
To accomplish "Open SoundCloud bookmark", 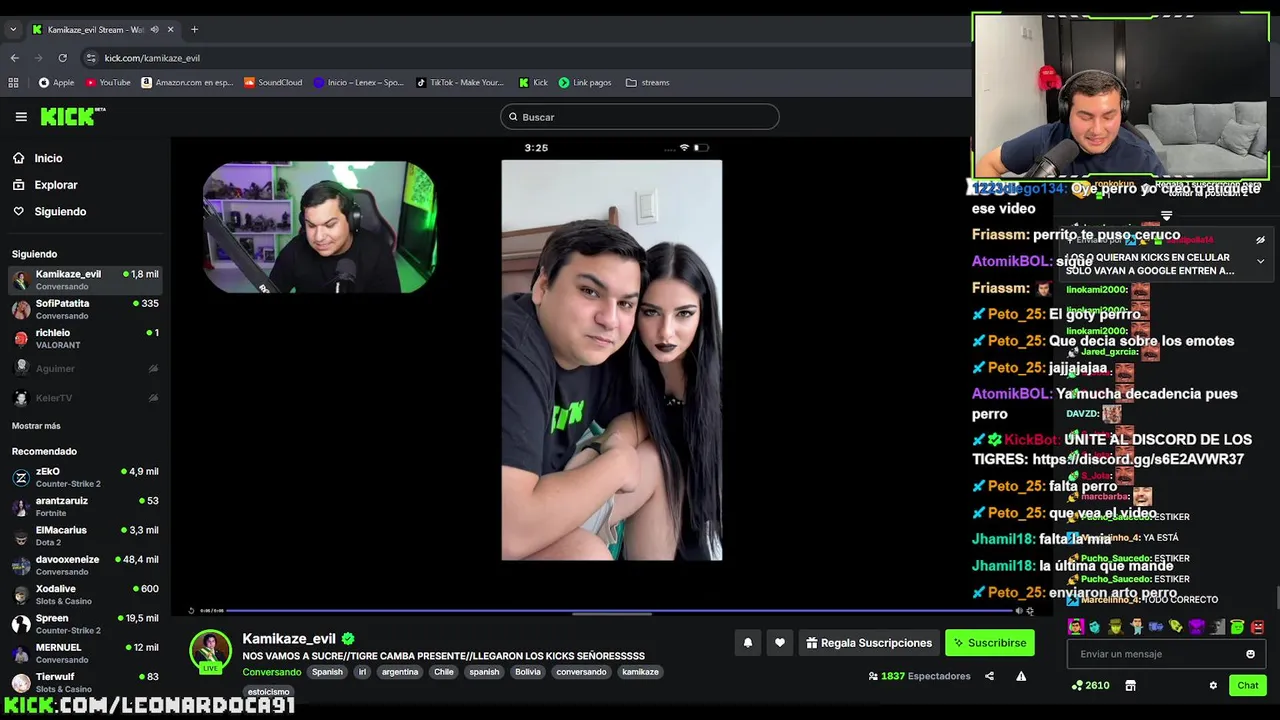I will (x=273, y=83).
